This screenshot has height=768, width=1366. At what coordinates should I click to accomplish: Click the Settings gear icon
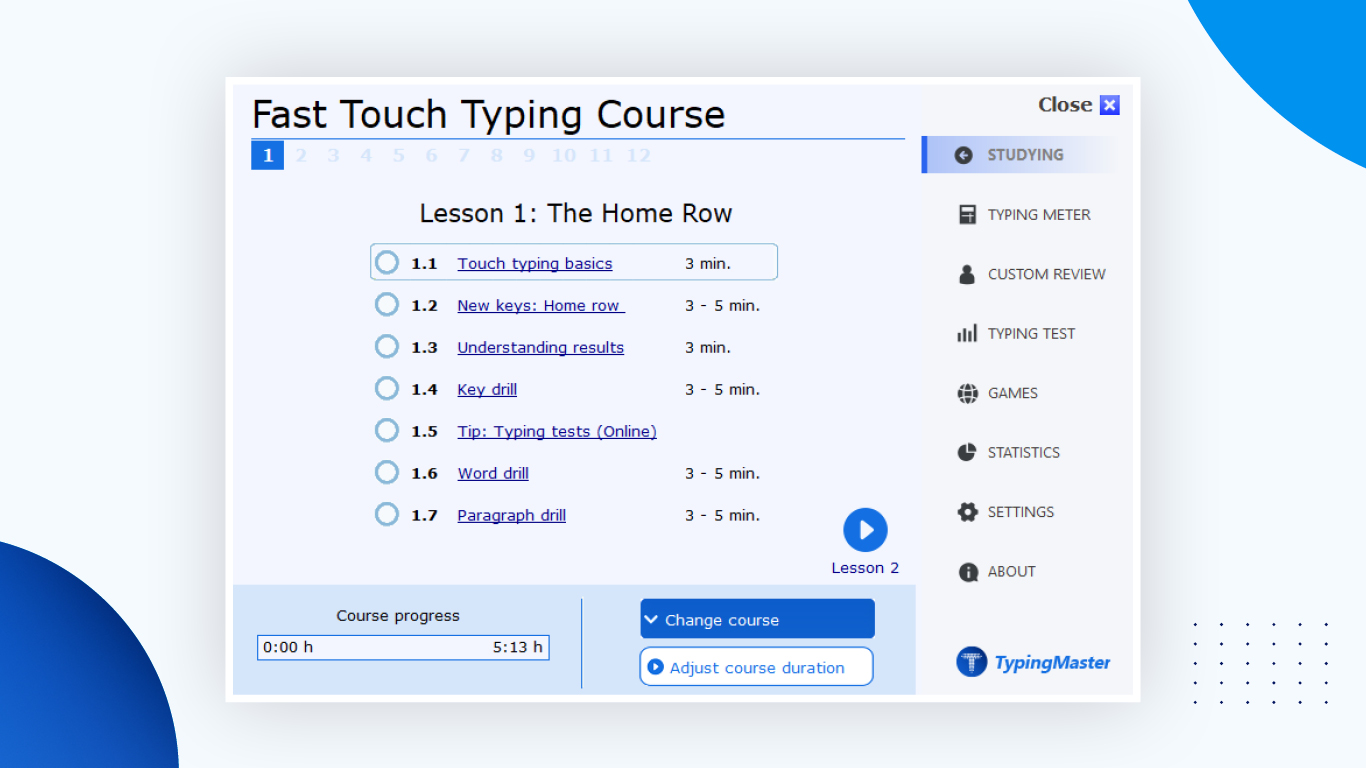pyautogui.click(x=967, y=512)
